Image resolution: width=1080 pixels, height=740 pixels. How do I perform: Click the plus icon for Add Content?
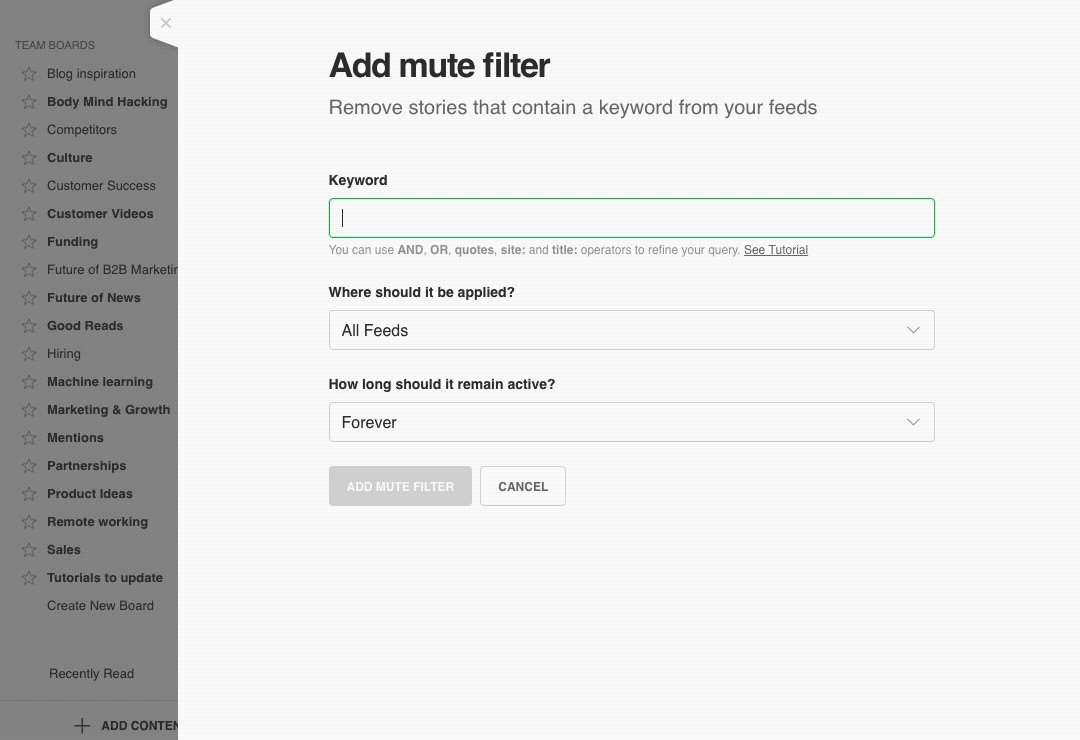tap(82, 725)
